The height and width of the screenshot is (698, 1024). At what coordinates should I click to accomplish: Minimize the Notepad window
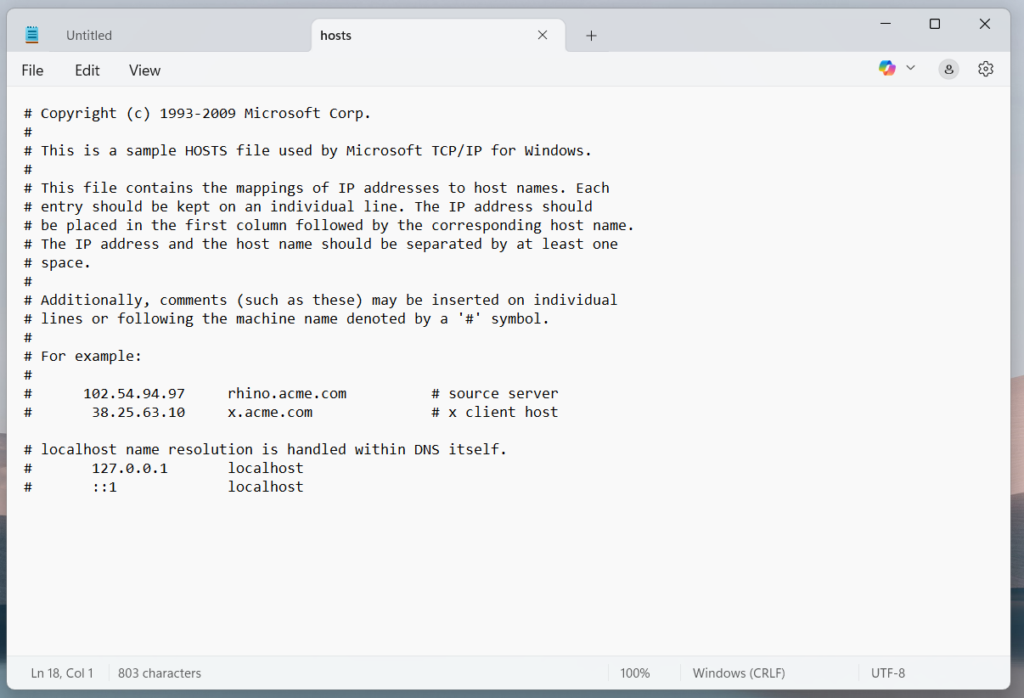(886, 24)
